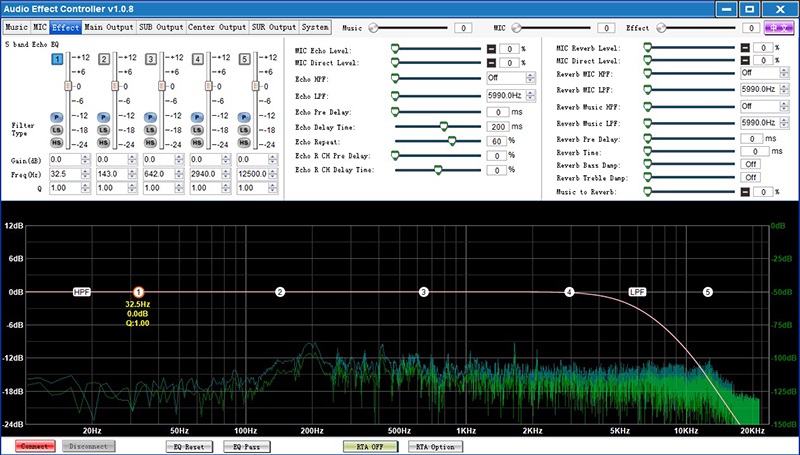Click EQ node 5 on the frequency graph
The height and width of the screenshot is (455, 800).
coord(708,292)
